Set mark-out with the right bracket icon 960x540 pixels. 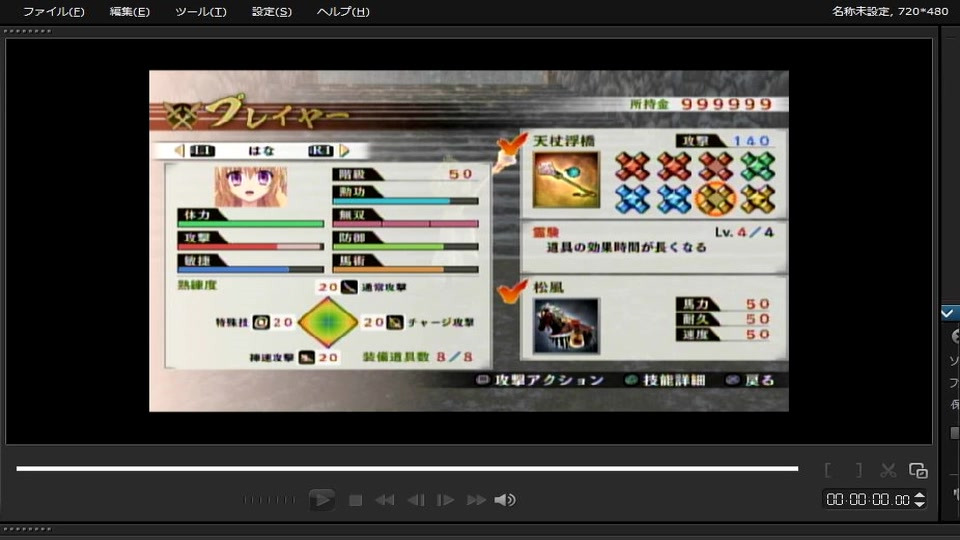click(x=859, y=470)
